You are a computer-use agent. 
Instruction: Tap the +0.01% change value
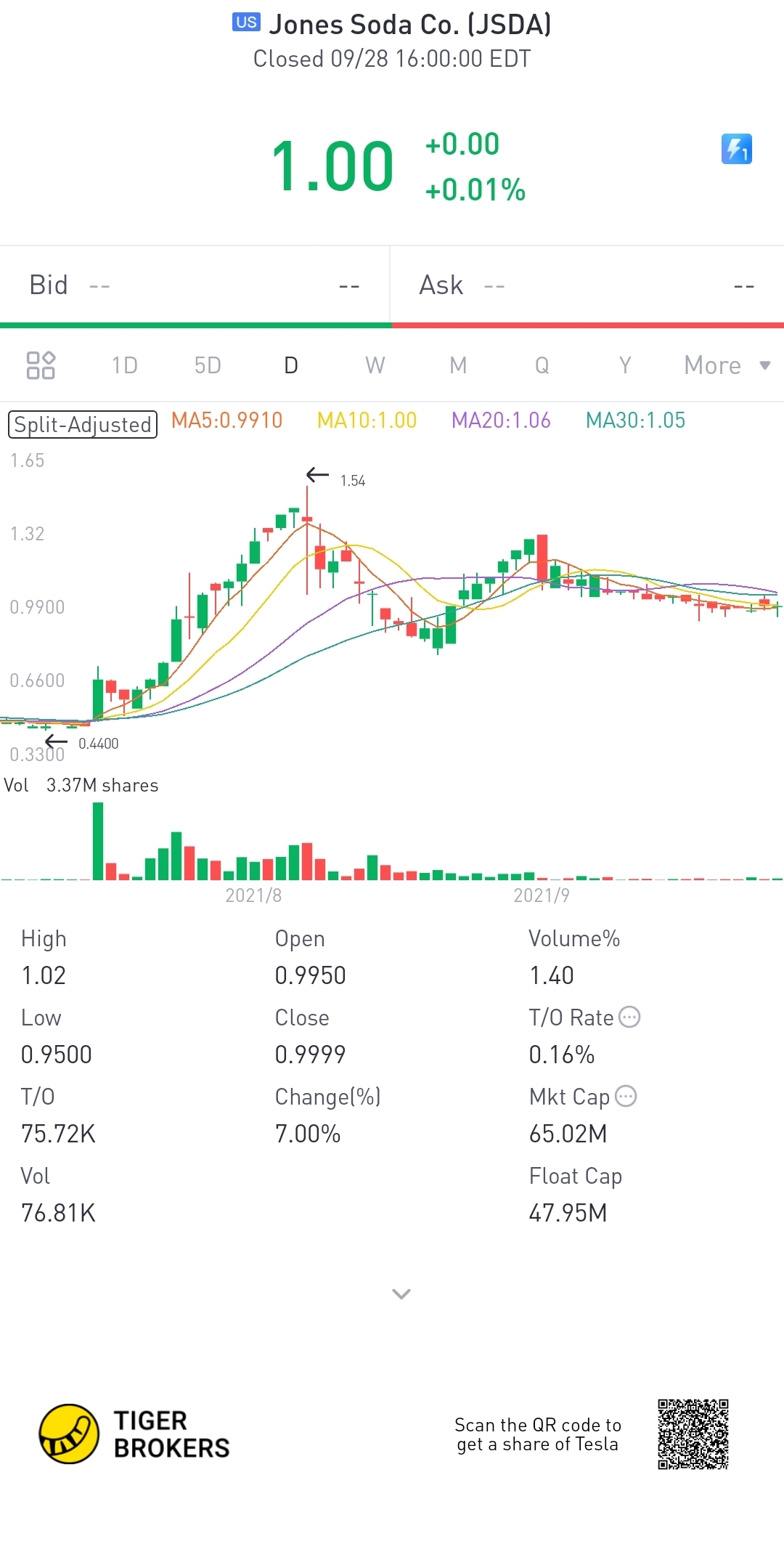coord(475,190)
